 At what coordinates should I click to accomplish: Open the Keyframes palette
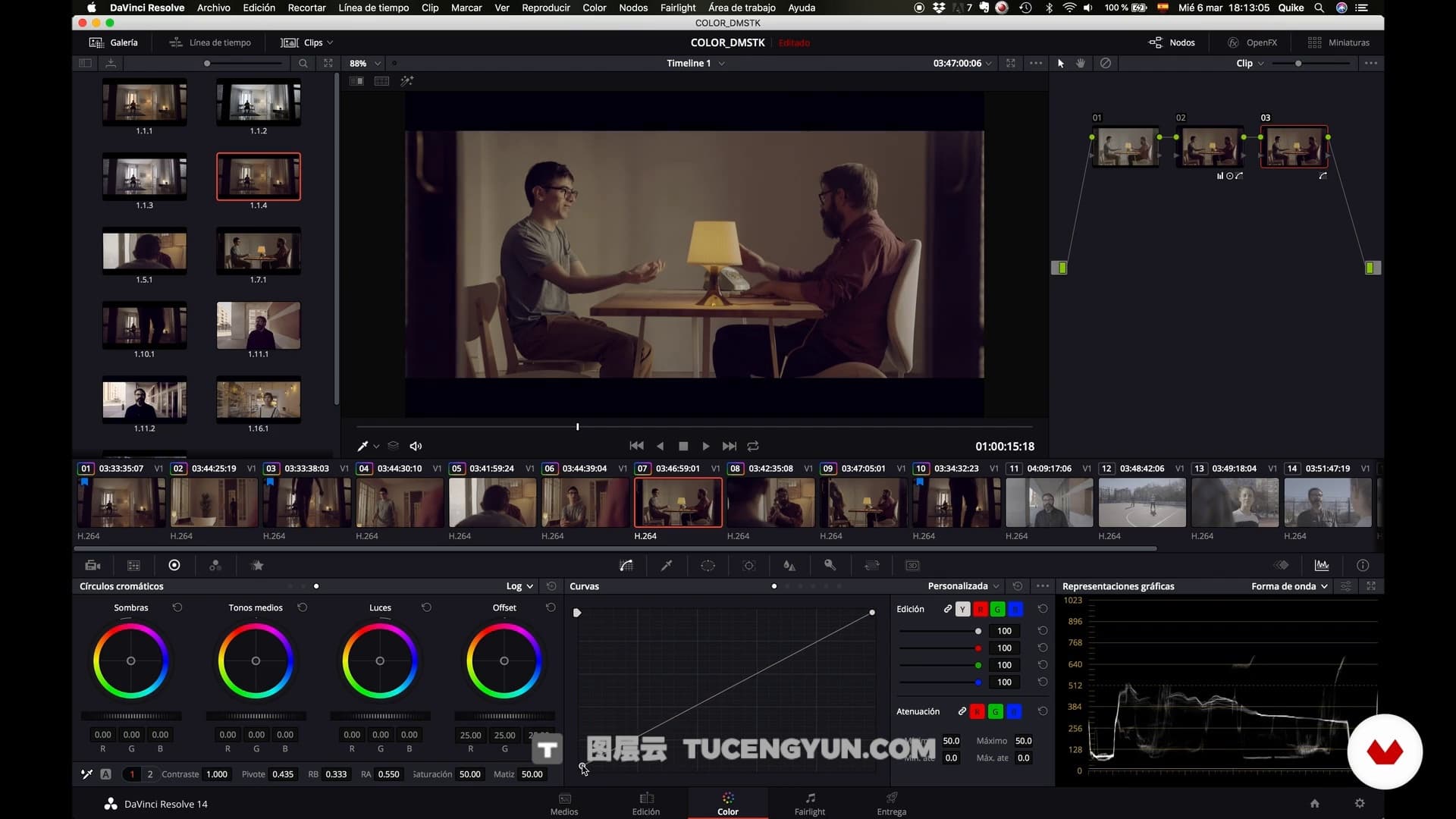click(1281, 565)
